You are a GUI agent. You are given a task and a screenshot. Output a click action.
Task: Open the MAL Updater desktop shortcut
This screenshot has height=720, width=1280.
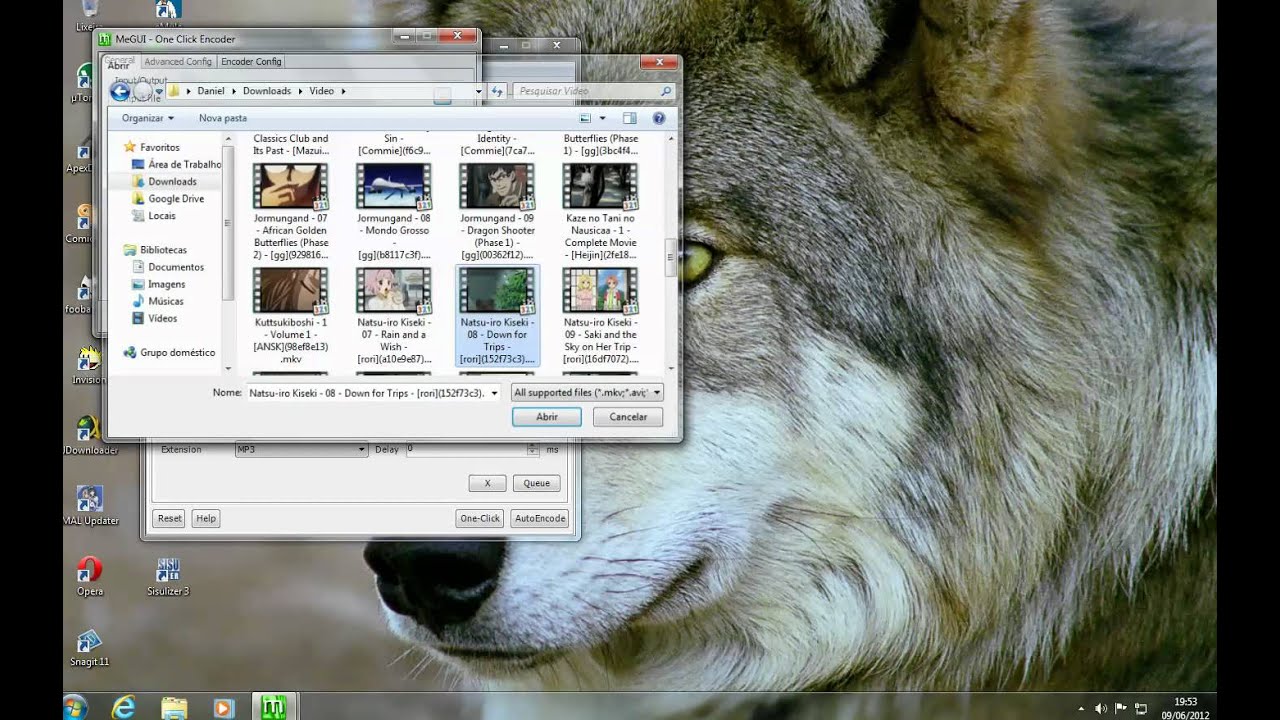pyautogui.click(x=90, y=505)
